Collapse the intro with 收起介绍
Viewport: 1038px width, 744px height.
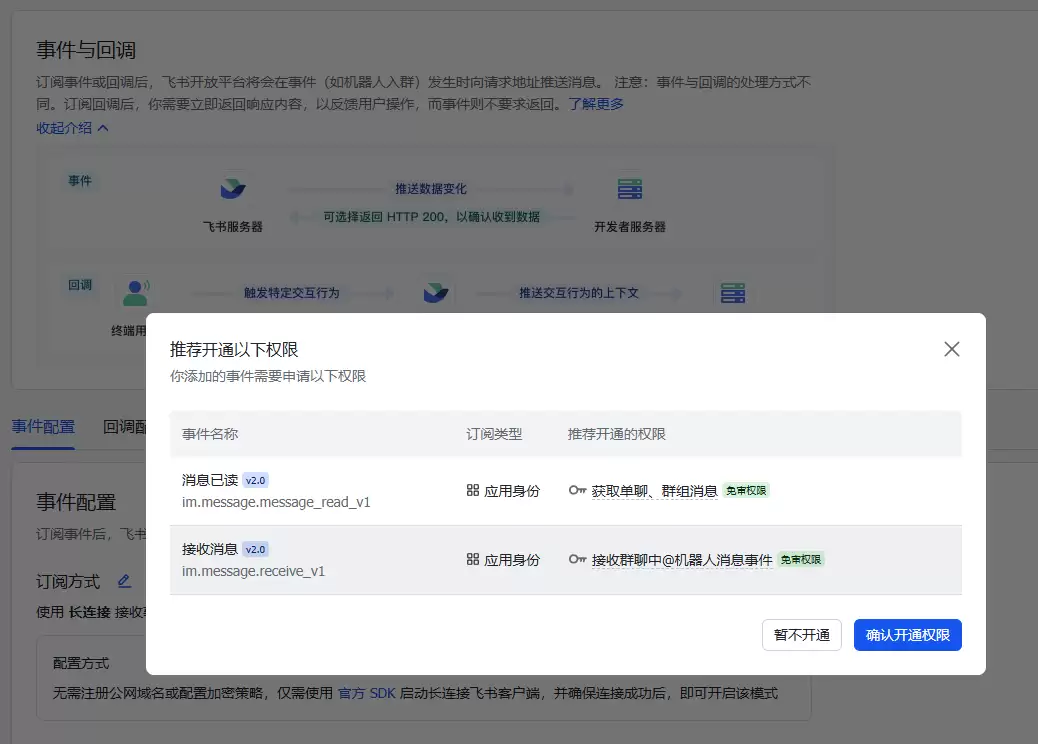tap(72, 128)
